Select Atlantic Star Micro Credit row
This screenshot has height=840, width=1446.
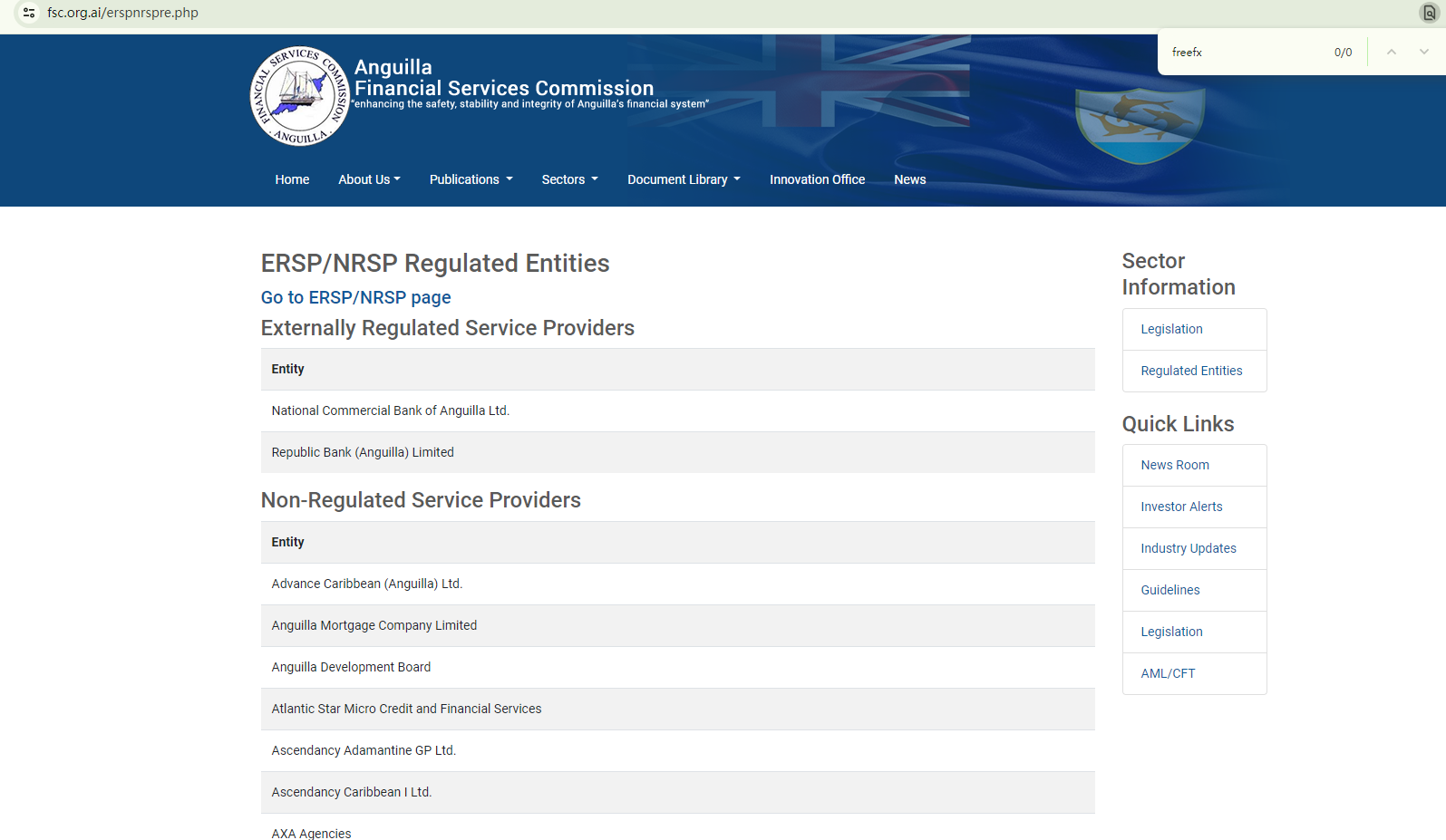click(x=677, y=709)
